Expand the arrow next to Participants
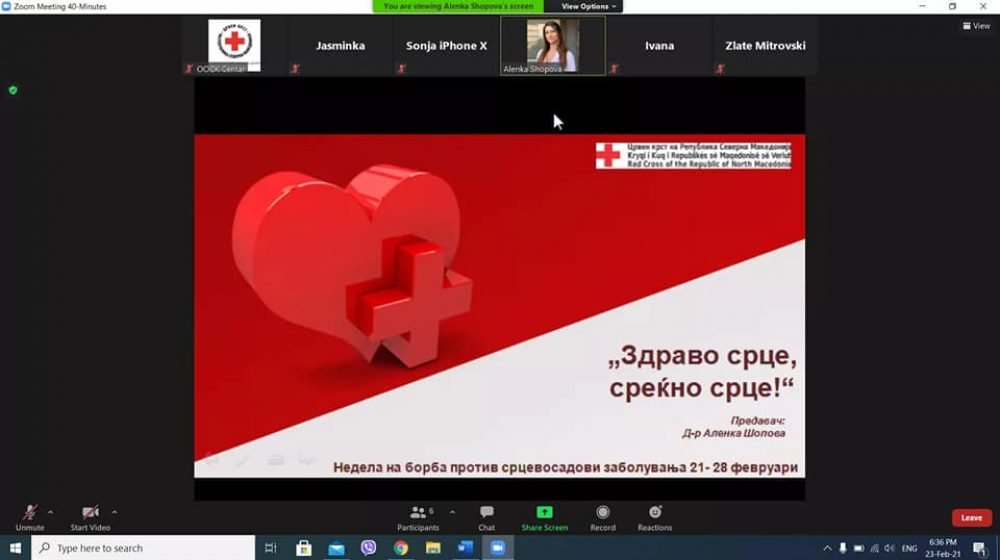 coord(452,512)
